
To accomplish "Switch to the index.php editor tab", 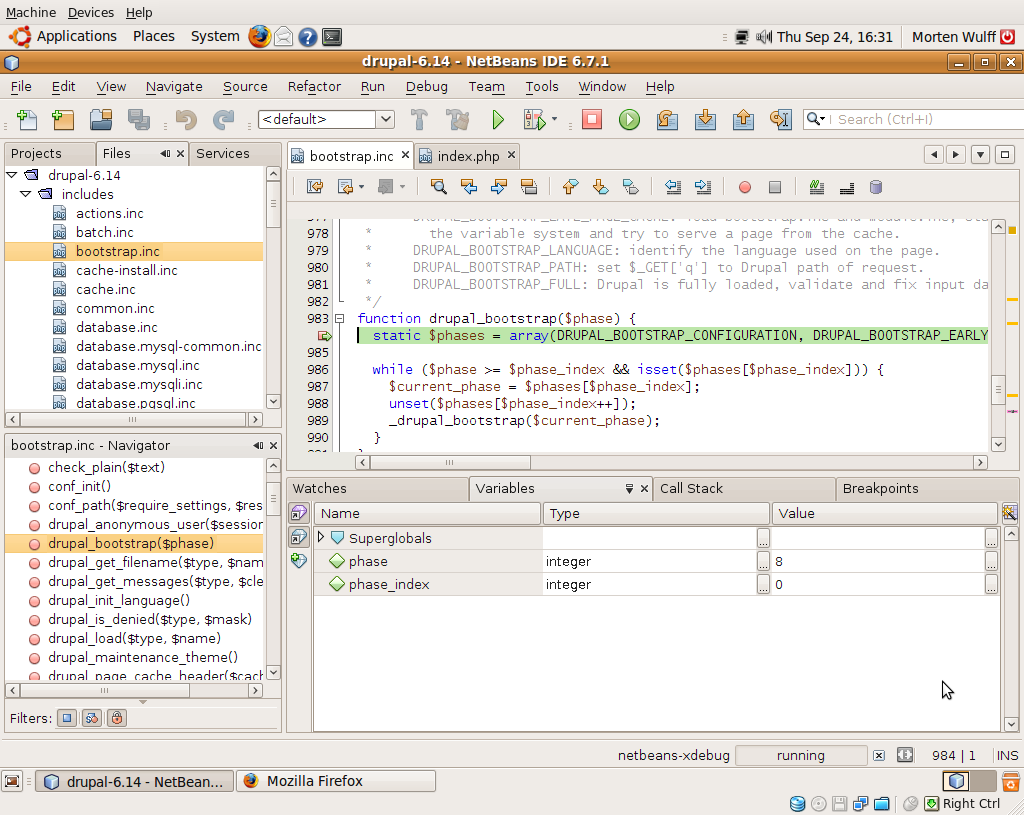I will pos(468,156).
